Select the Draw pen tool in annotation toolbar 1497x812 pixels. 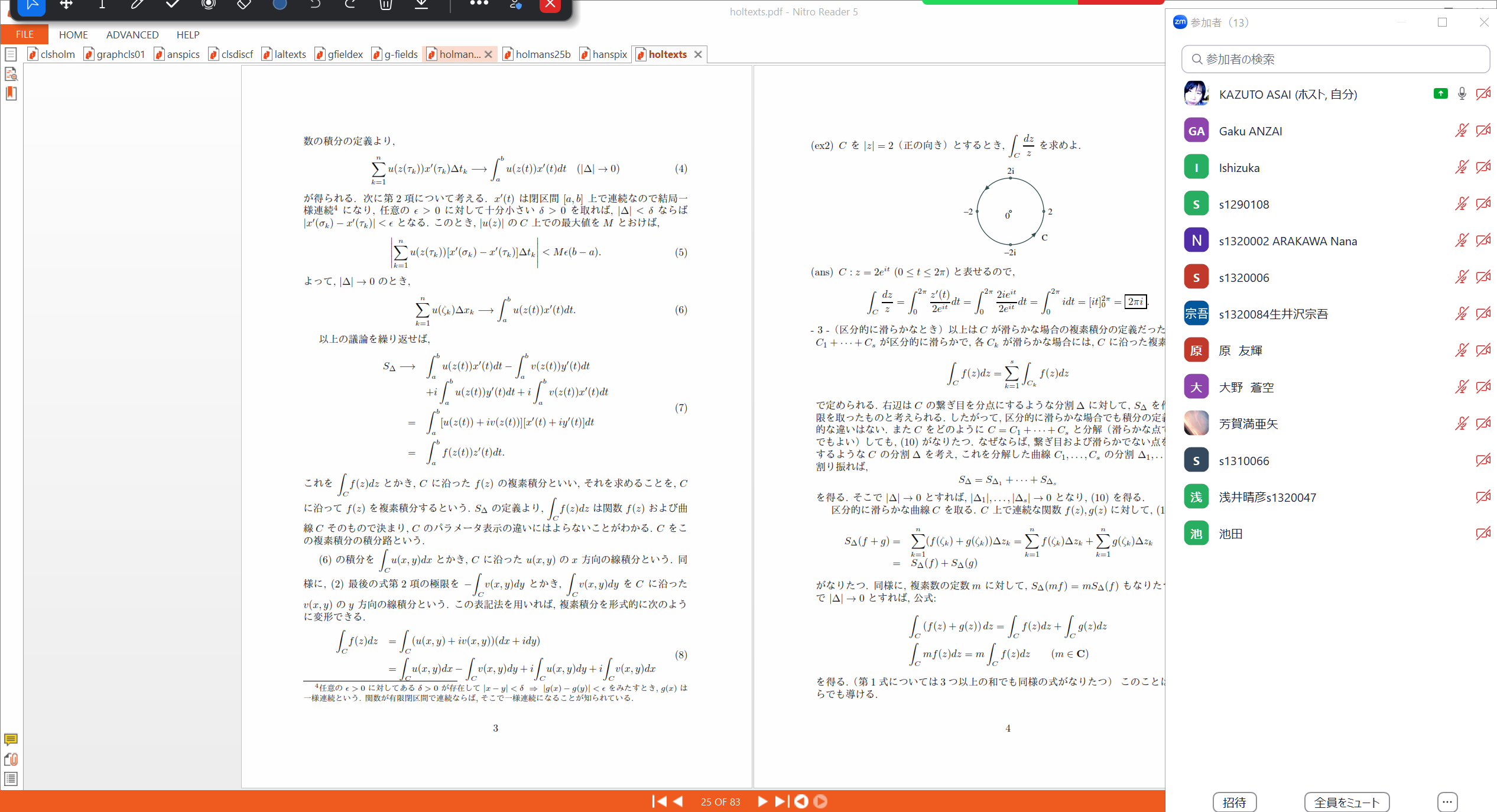[137, 5]
